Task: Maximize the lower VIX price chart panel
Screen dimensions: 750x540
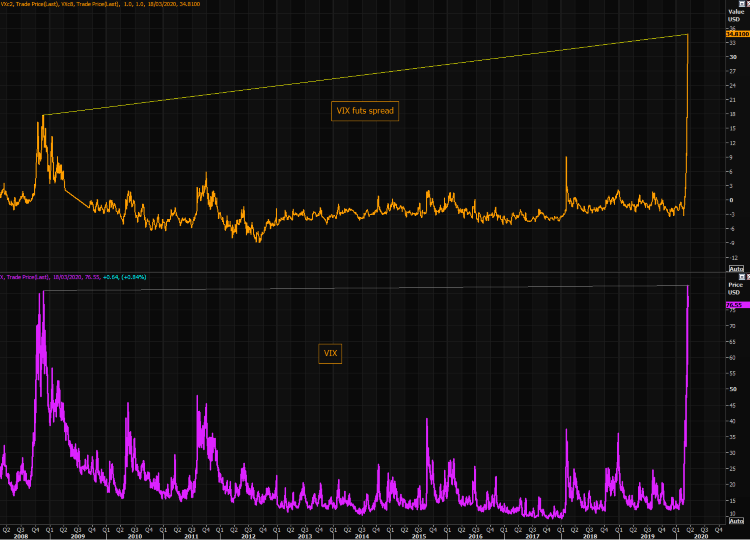Action: (742, 277)
